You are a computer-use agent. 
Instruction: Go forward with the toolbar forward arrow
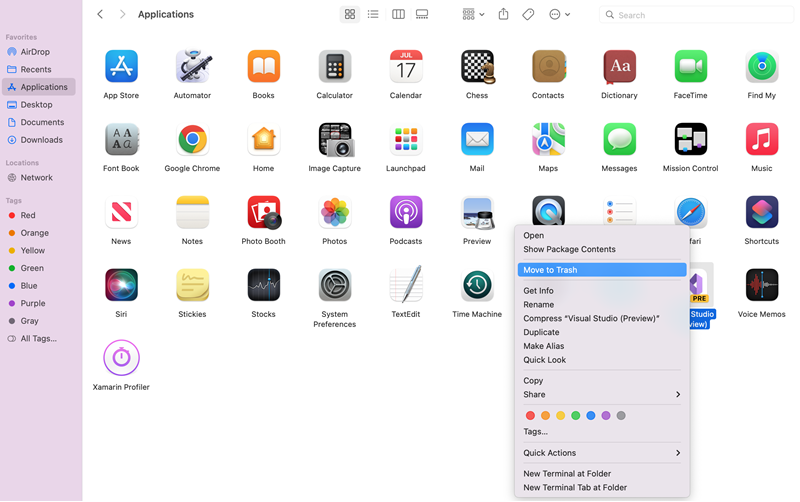tap(122, 14)
